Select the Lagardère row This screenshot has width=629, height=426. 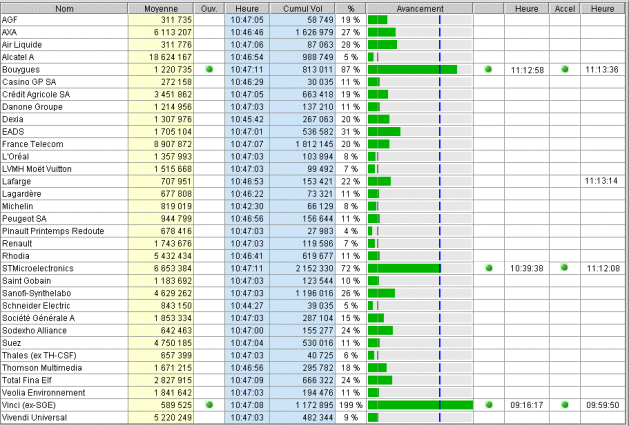click(22, 194)
